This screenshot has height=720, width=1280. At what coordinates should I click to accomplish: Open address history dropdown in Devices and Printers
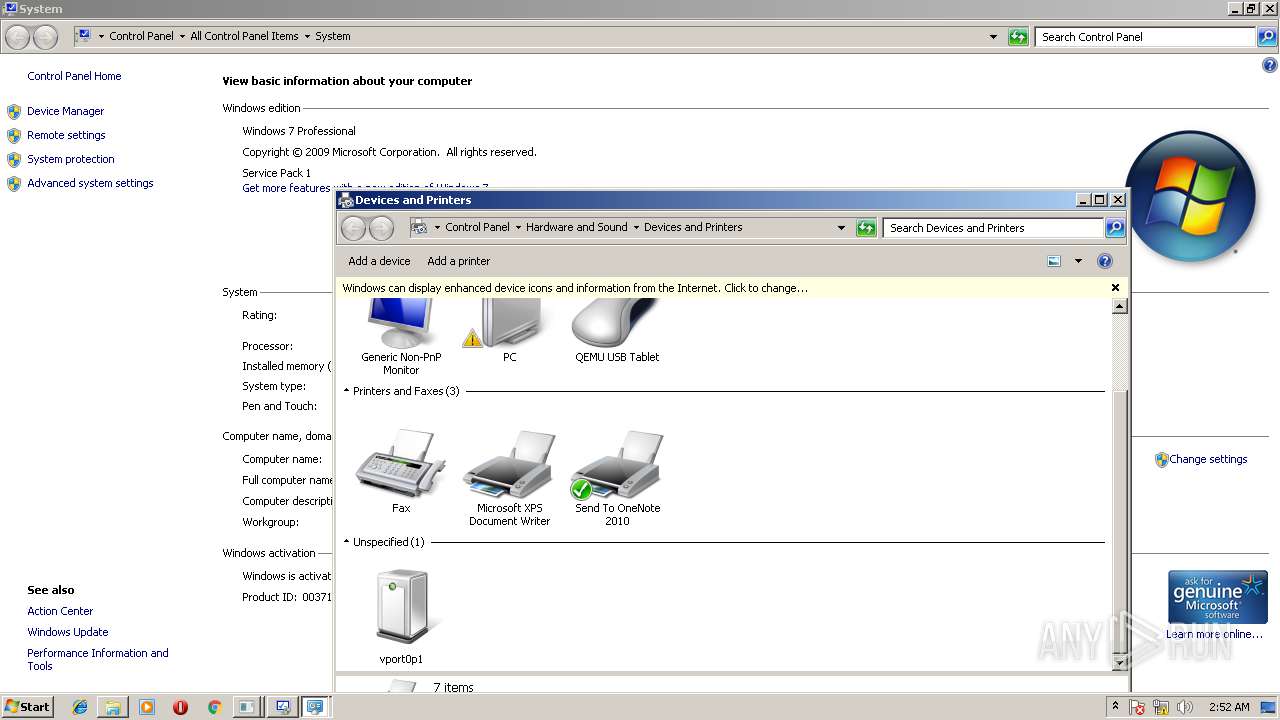[x=841, y=228]
